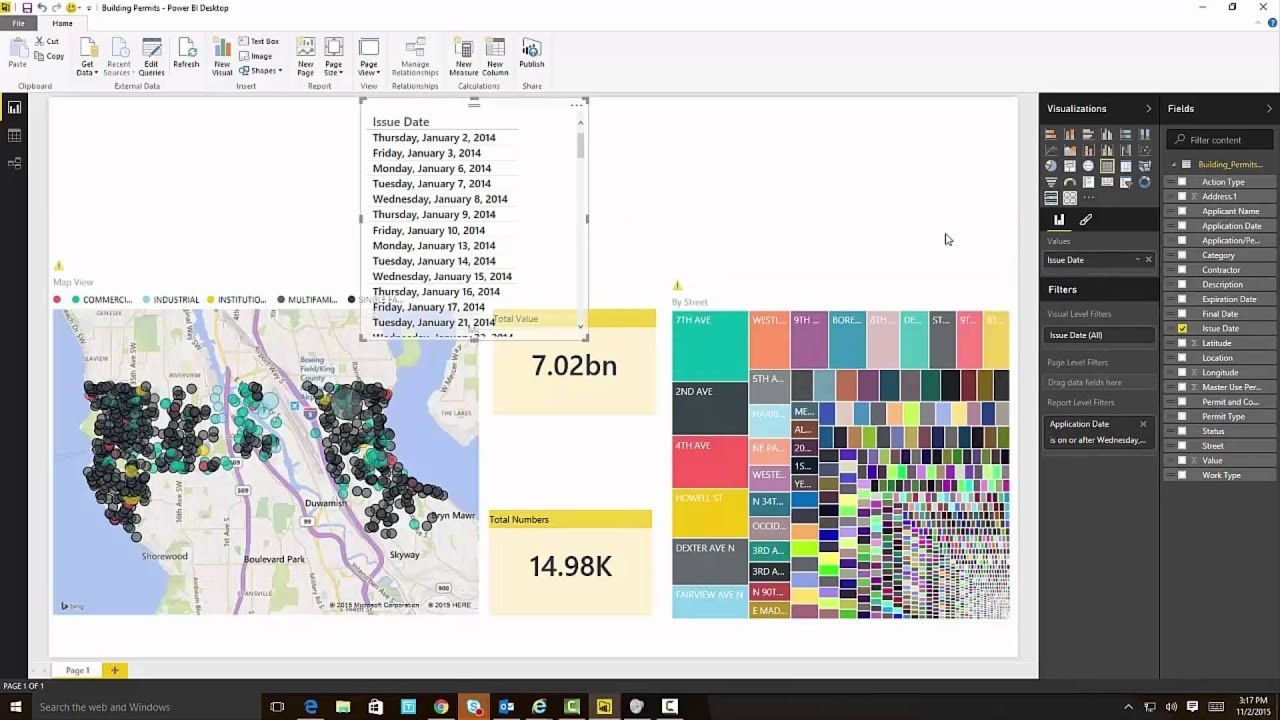This screenshot has width=1280, height=720.
Task: Click the 7TH AVE treemap tile
Action: tap(709, 346)
